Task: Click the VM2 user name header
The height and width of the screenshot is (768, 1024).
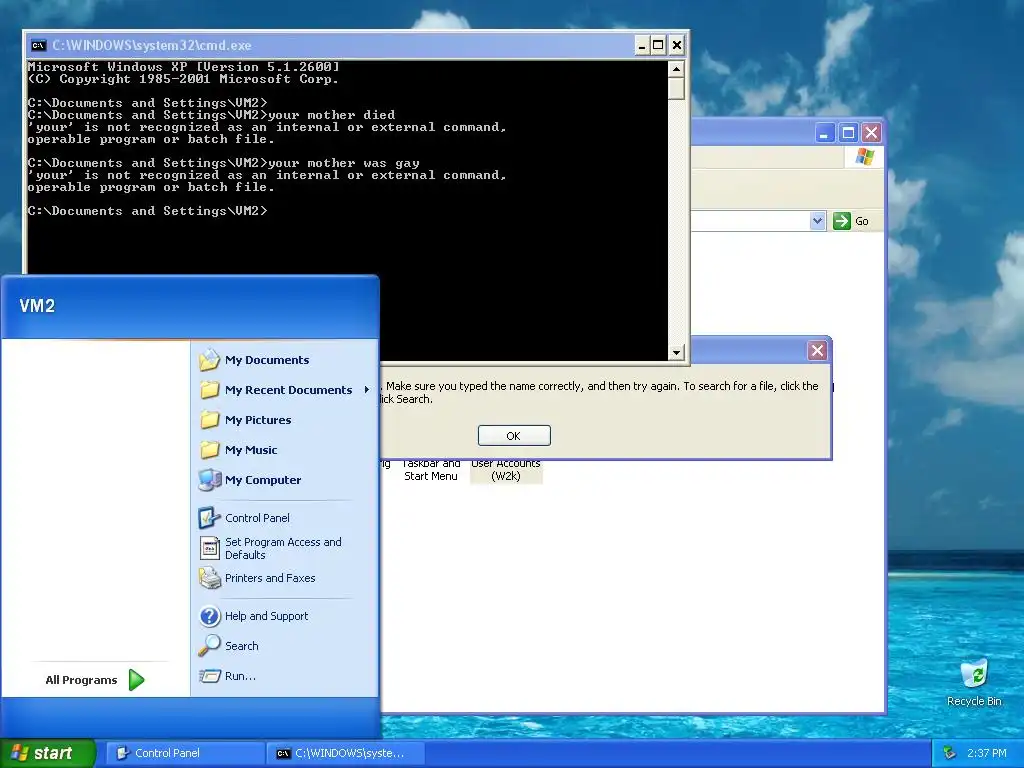Action: click(37, 306)
